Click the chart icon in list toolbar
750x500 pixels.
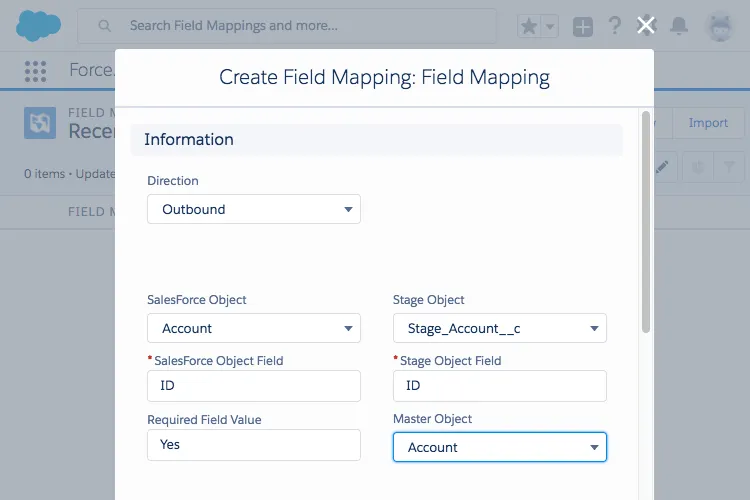point(698,167)
